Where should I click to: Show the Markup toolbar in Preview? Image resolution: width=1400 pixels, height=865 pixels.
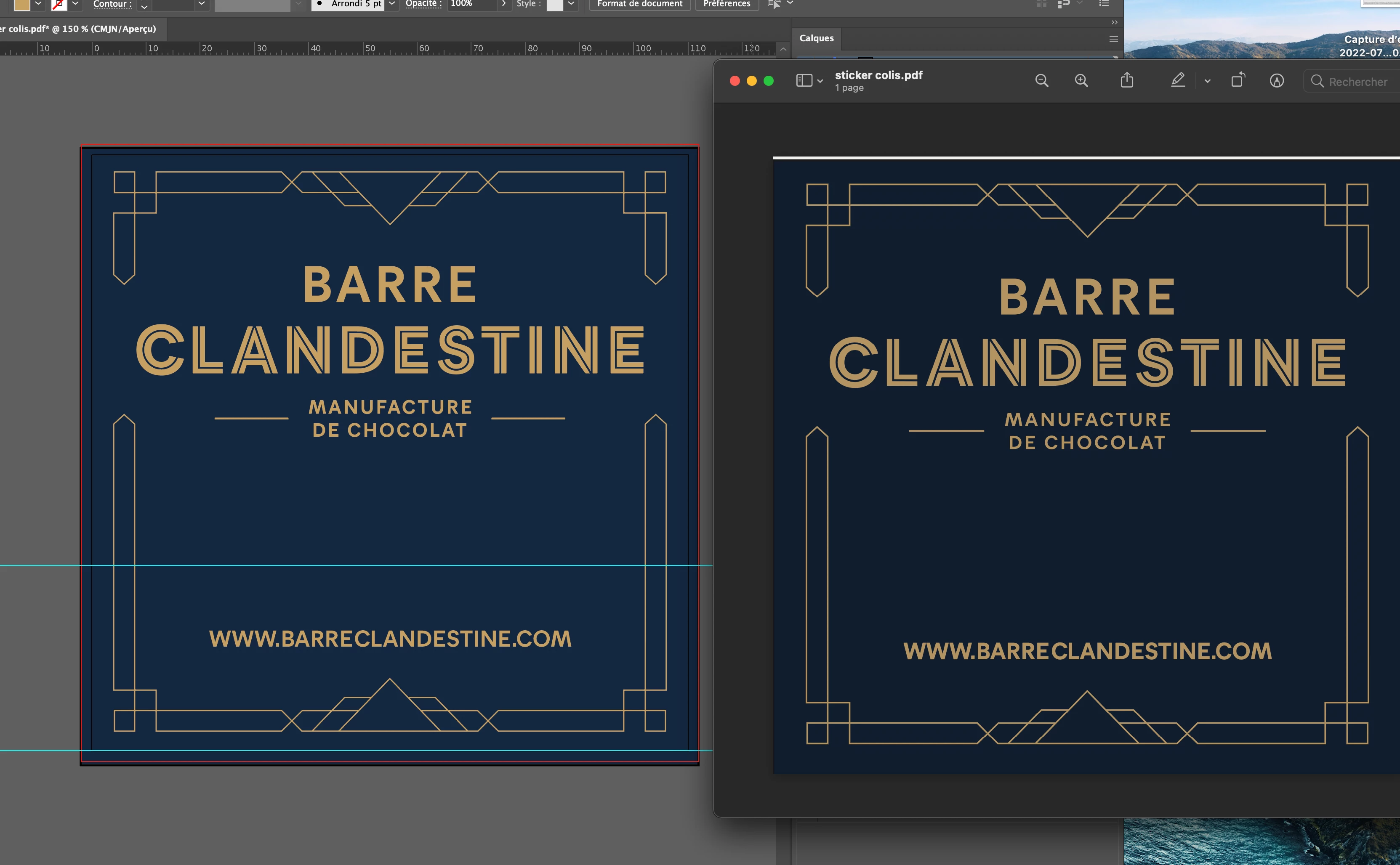point(1276,81)
